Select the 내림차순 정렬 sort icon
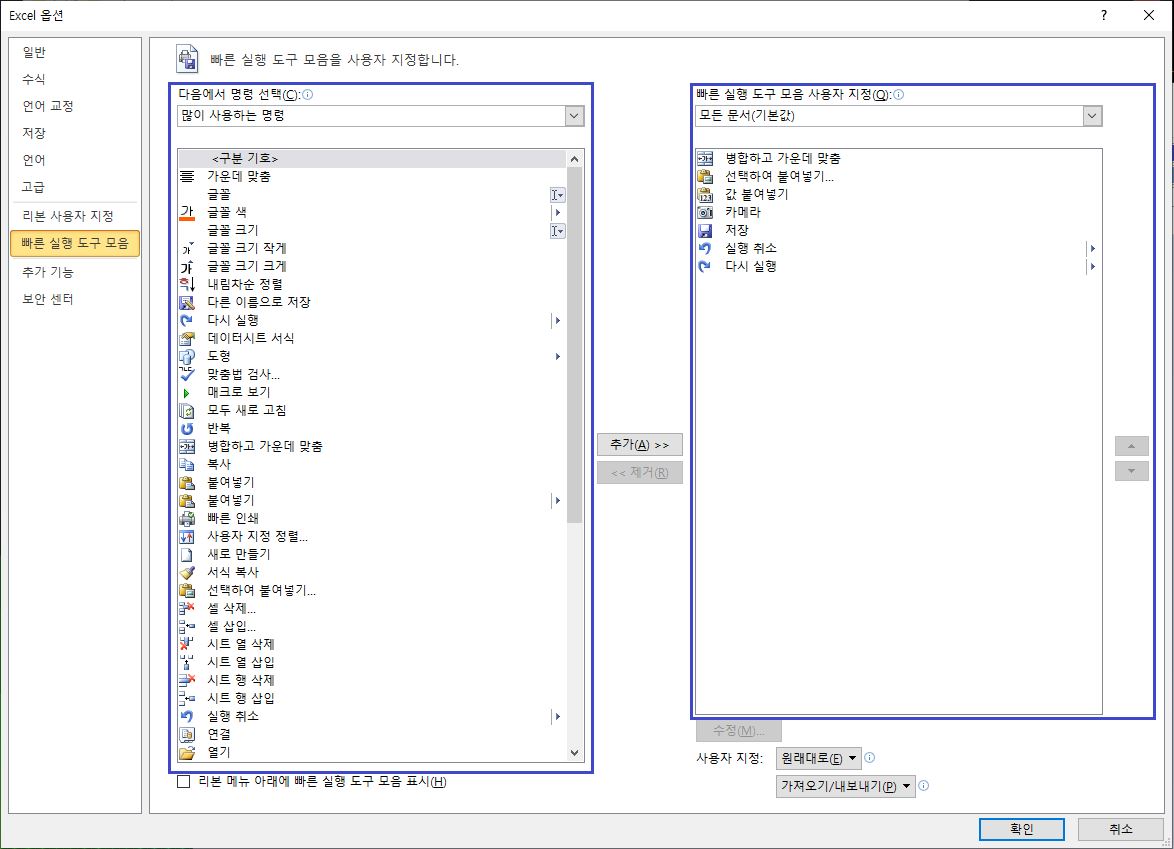 pyautogui.click(x=187, y=284)
